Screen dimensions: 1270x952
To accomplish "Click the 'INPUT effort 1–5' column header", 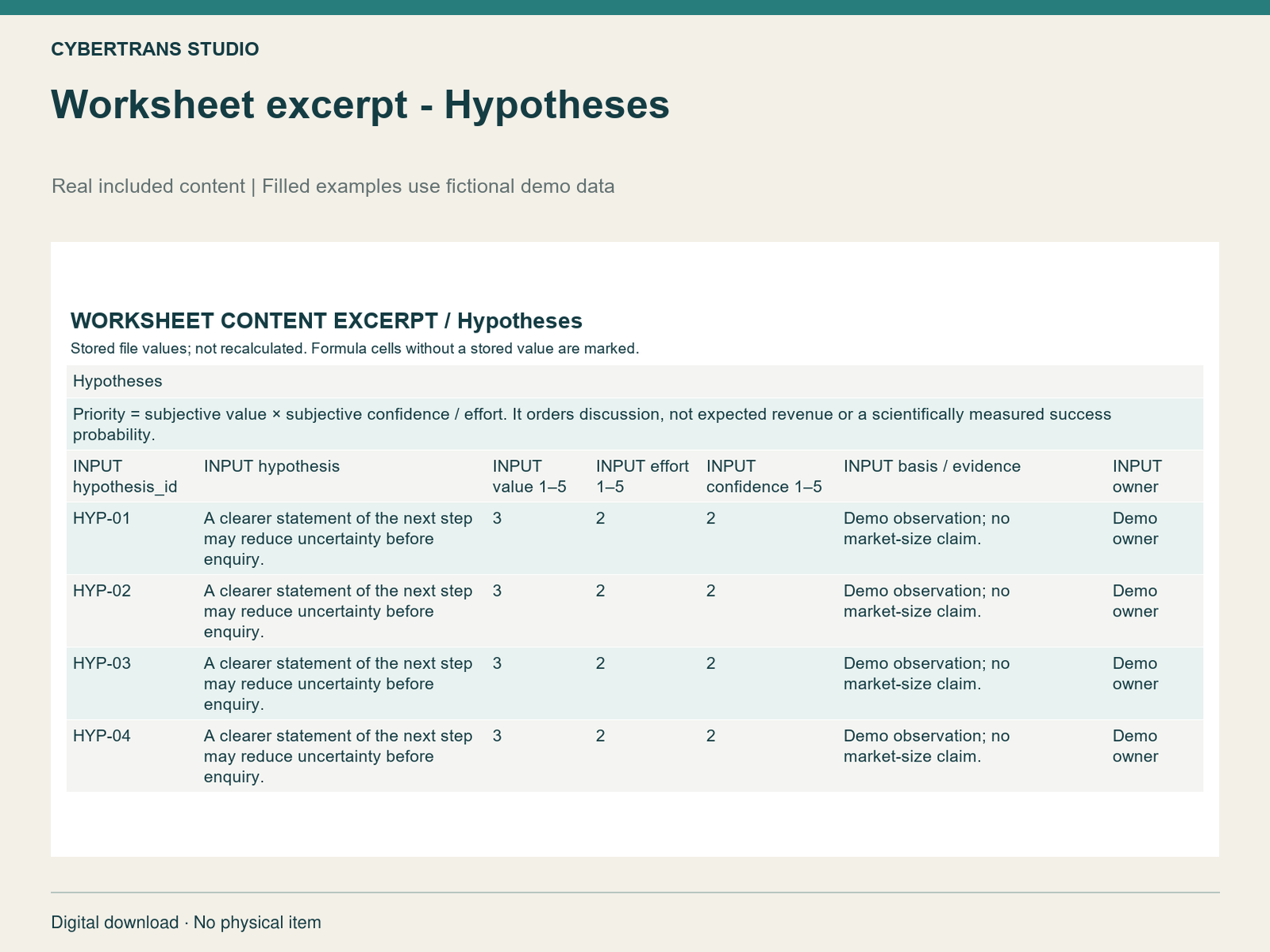I will click(642, 476).
